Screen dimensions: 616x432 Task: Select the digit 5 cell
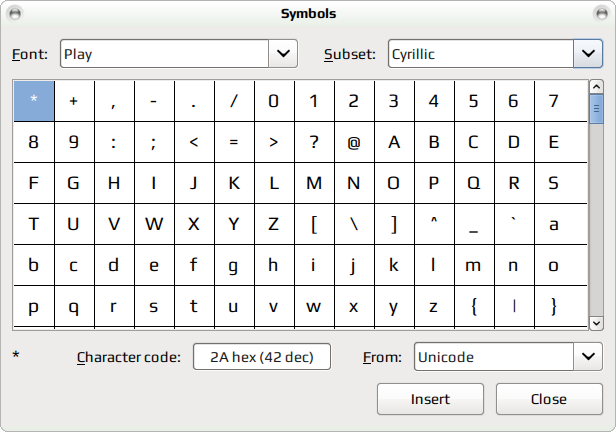474,101
